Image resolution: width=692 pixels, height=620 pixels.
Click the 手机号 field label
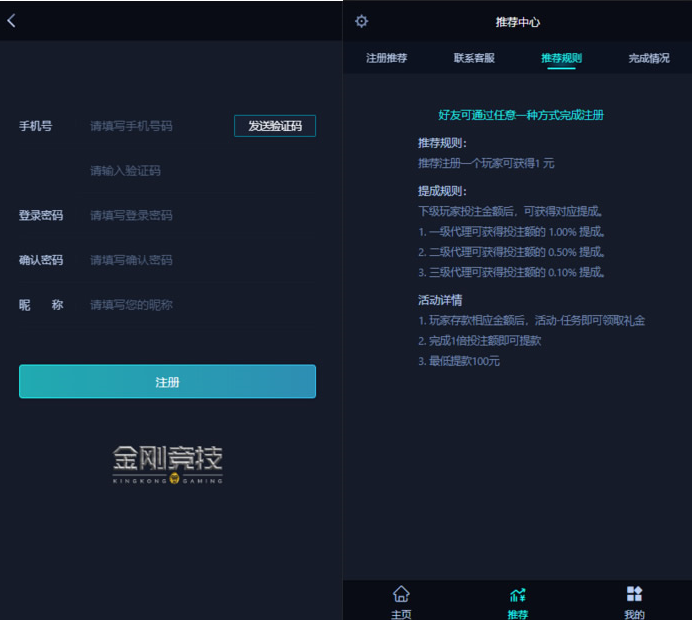35,126
